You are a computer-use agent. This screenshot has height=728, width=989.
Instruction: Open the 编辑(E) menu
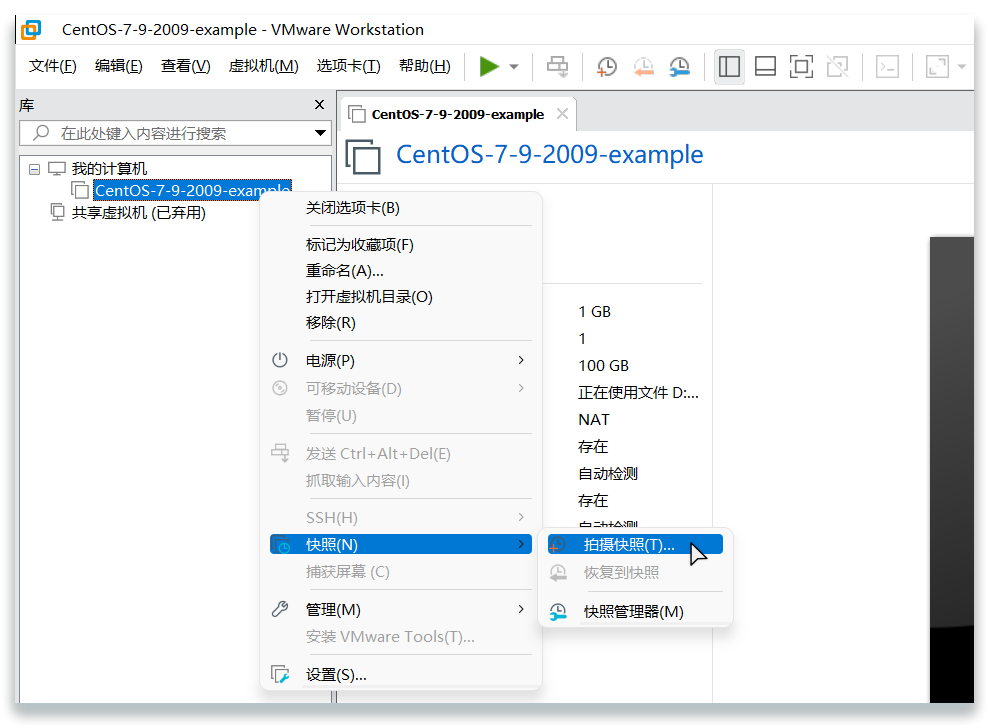pyautogui.click(x=119, y=66)
